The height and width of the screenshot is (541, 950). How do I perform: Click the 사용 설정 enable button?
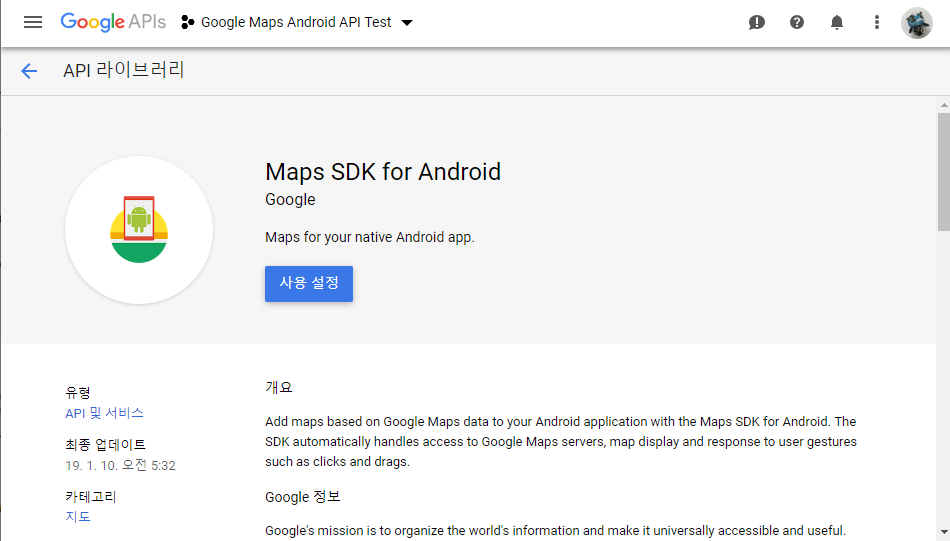(x=309, y=284)
